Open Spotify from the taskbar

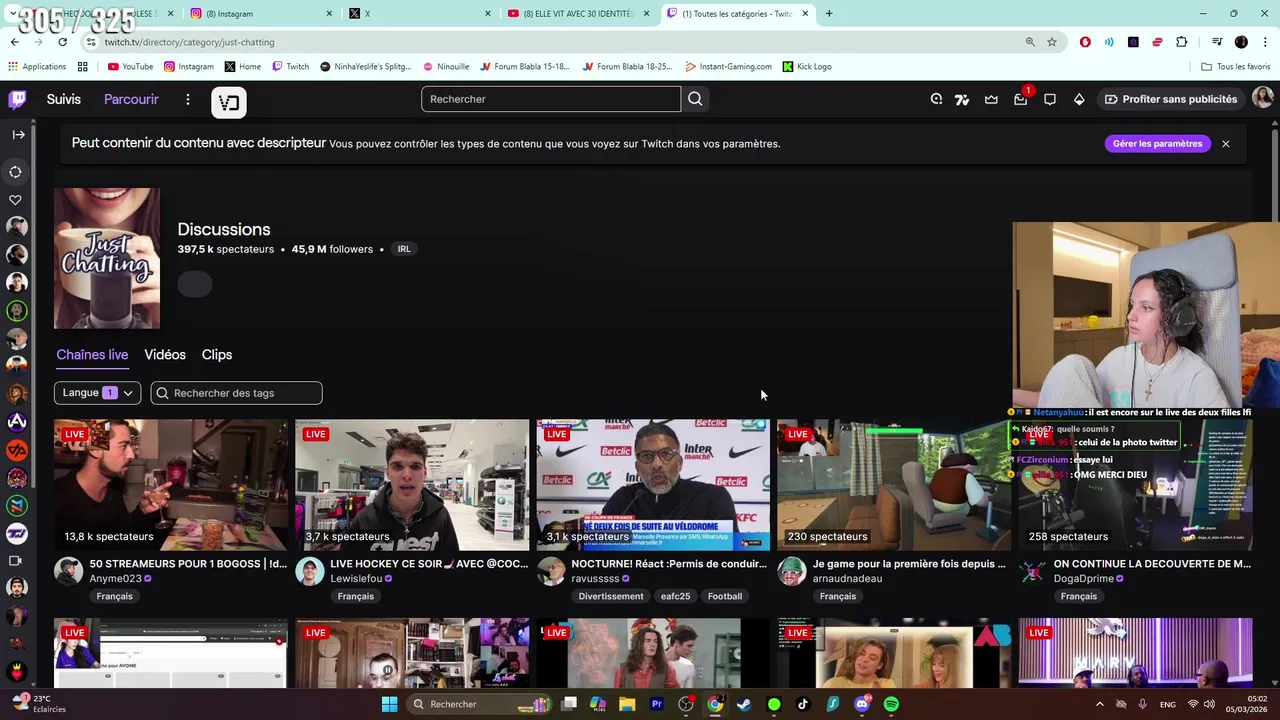(891, 704)
